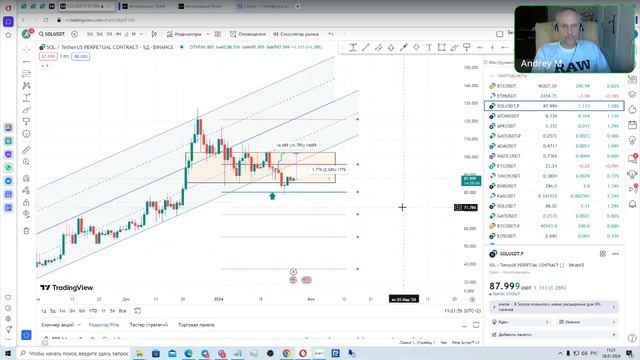Open the emoji icons tool

point(27,134)
